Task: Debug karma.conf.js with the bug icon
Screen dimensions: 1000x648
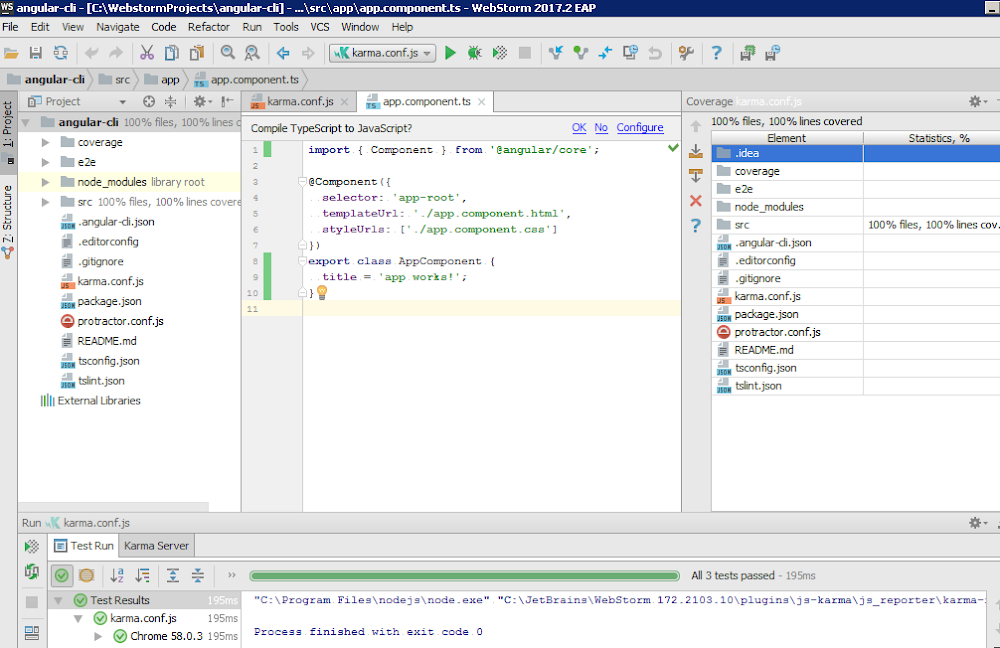Action: [x=474, y=53]
